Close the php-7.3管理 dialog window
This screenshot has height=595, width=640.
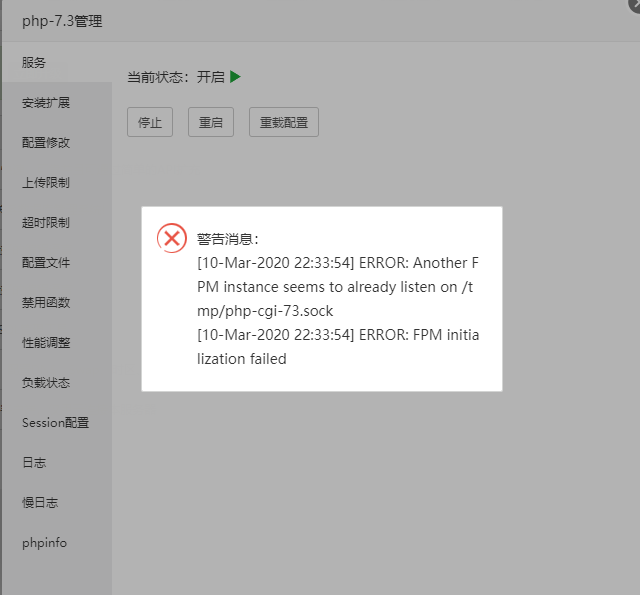[x=634, y=5]
